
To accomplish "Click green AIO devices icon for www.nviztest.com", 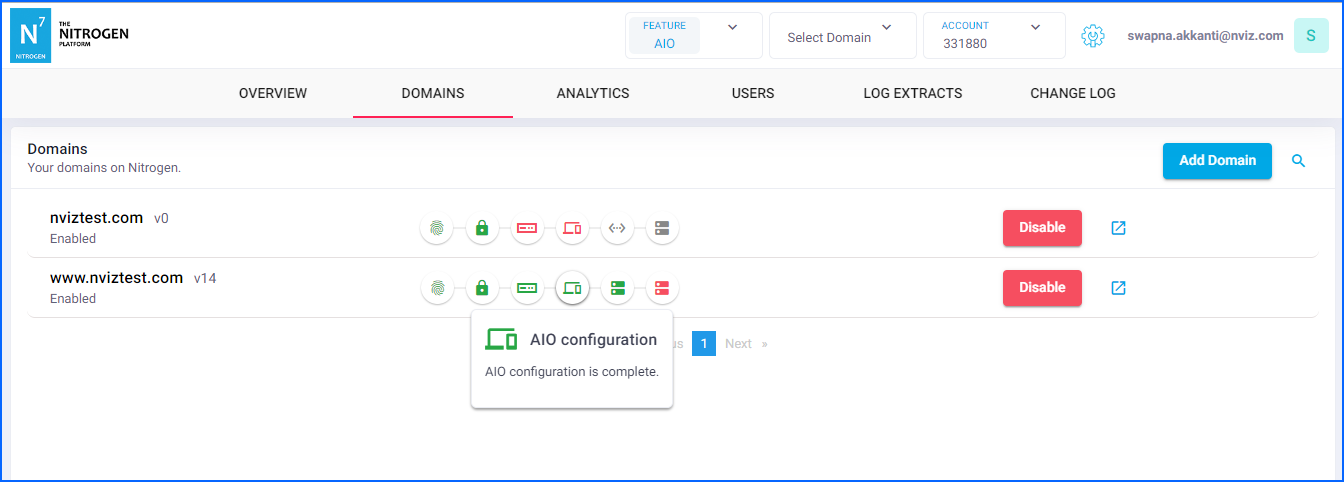I will (x=572, y=288).
